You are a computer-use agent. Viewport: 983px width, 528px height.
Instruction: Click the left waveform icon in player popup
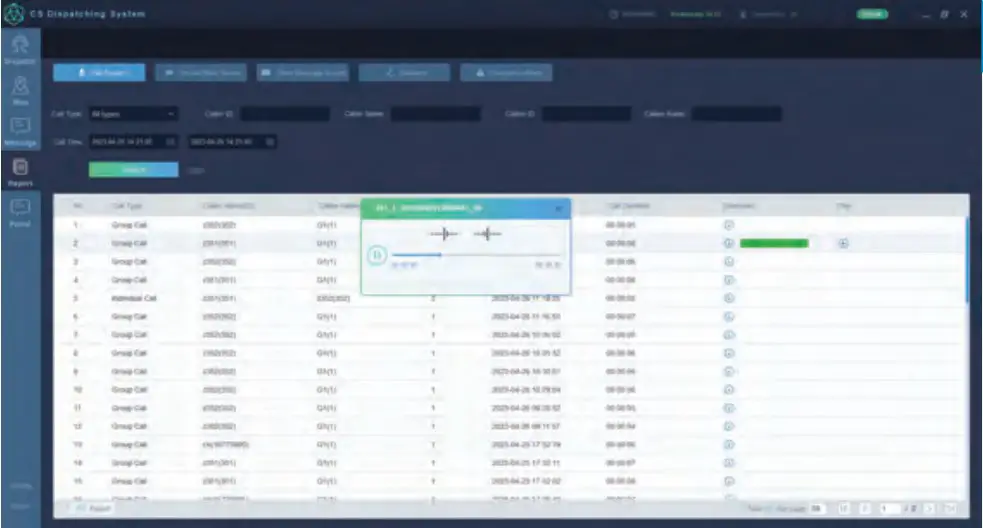pyautogui.click(x=444, y=234)
